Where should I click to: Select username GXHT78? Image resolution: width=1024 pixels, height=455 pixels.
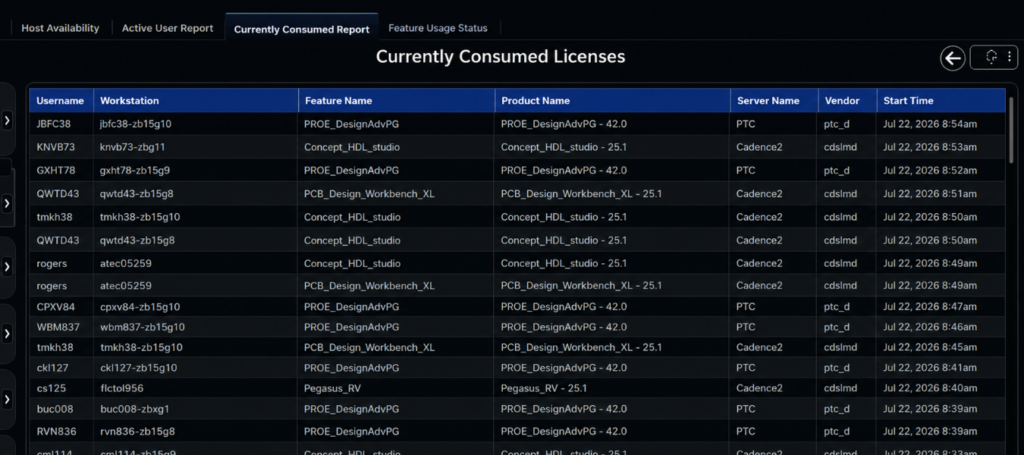coord(56,170)
